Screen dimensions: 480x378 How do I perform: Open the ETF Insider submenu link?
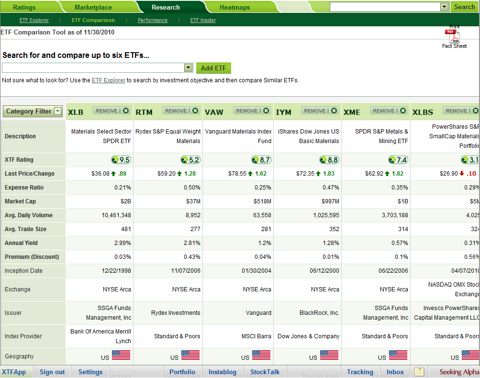click(203, 20)
